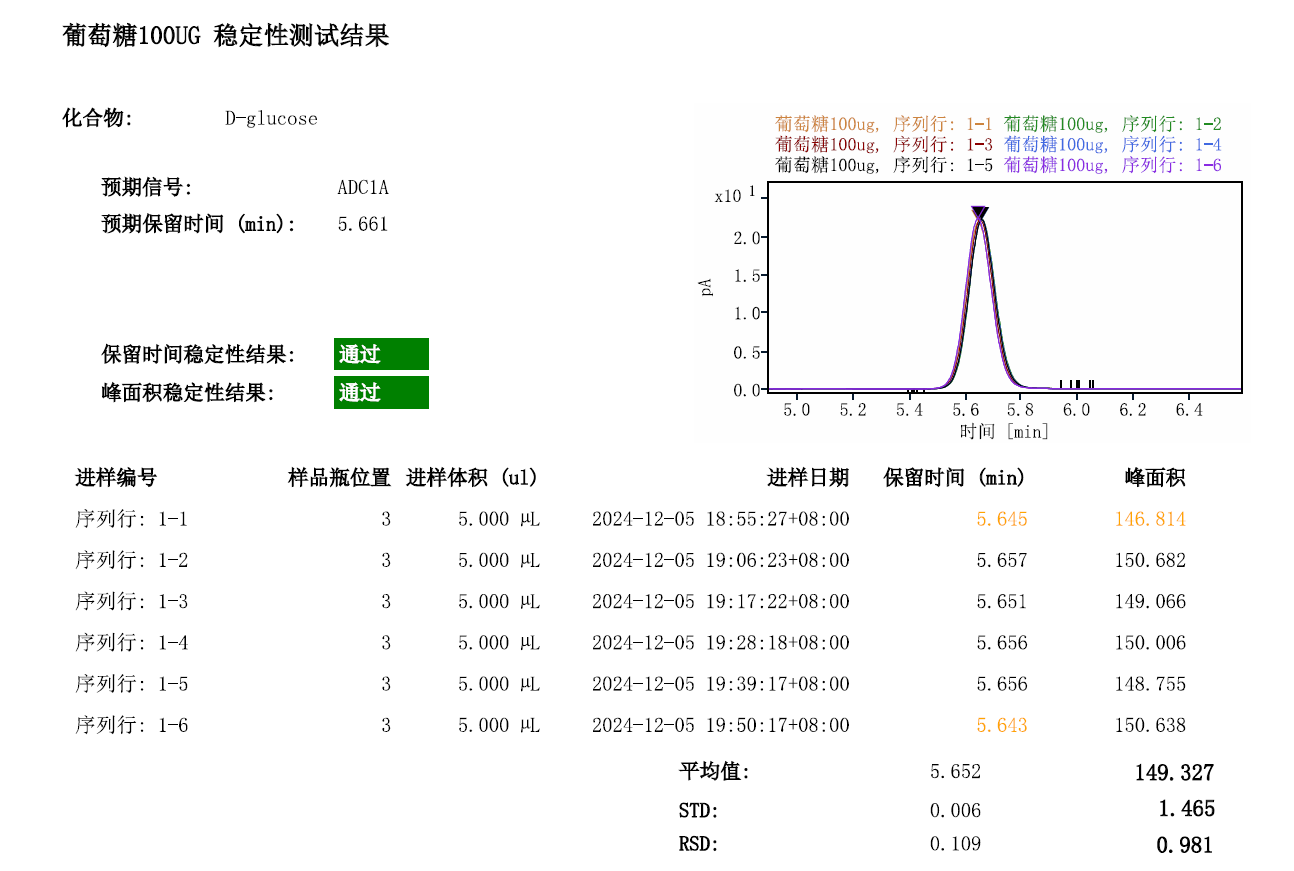This screenshot has width=1294, height=871.
Task: Click injection date 2024-12-05 18:55:27+08:00
Action: (x=721, y=519)
